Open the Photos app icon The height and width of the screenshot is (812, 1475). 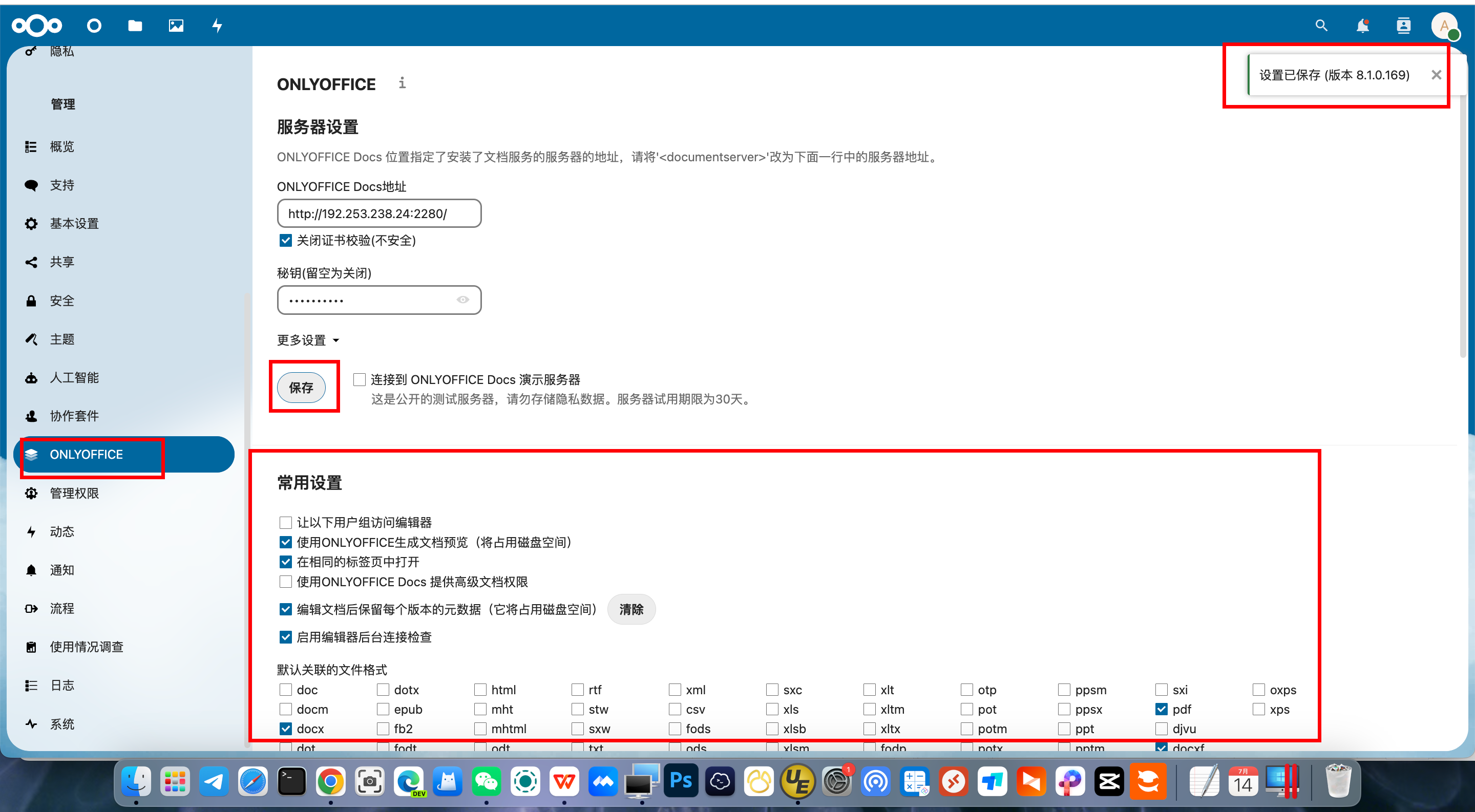click(x=176, y=25)
